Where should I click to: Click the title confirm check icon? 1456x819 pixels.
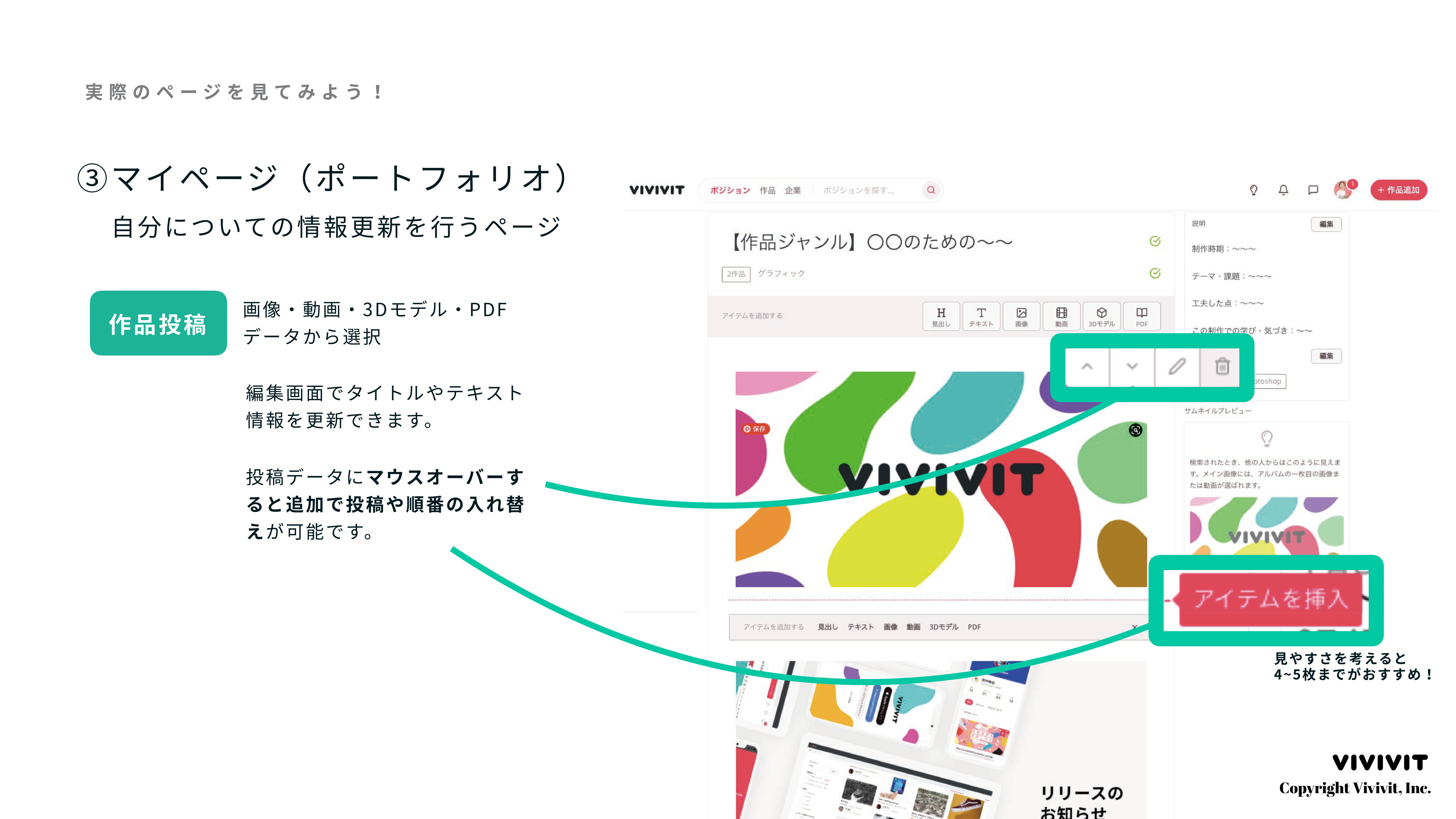1155,241
